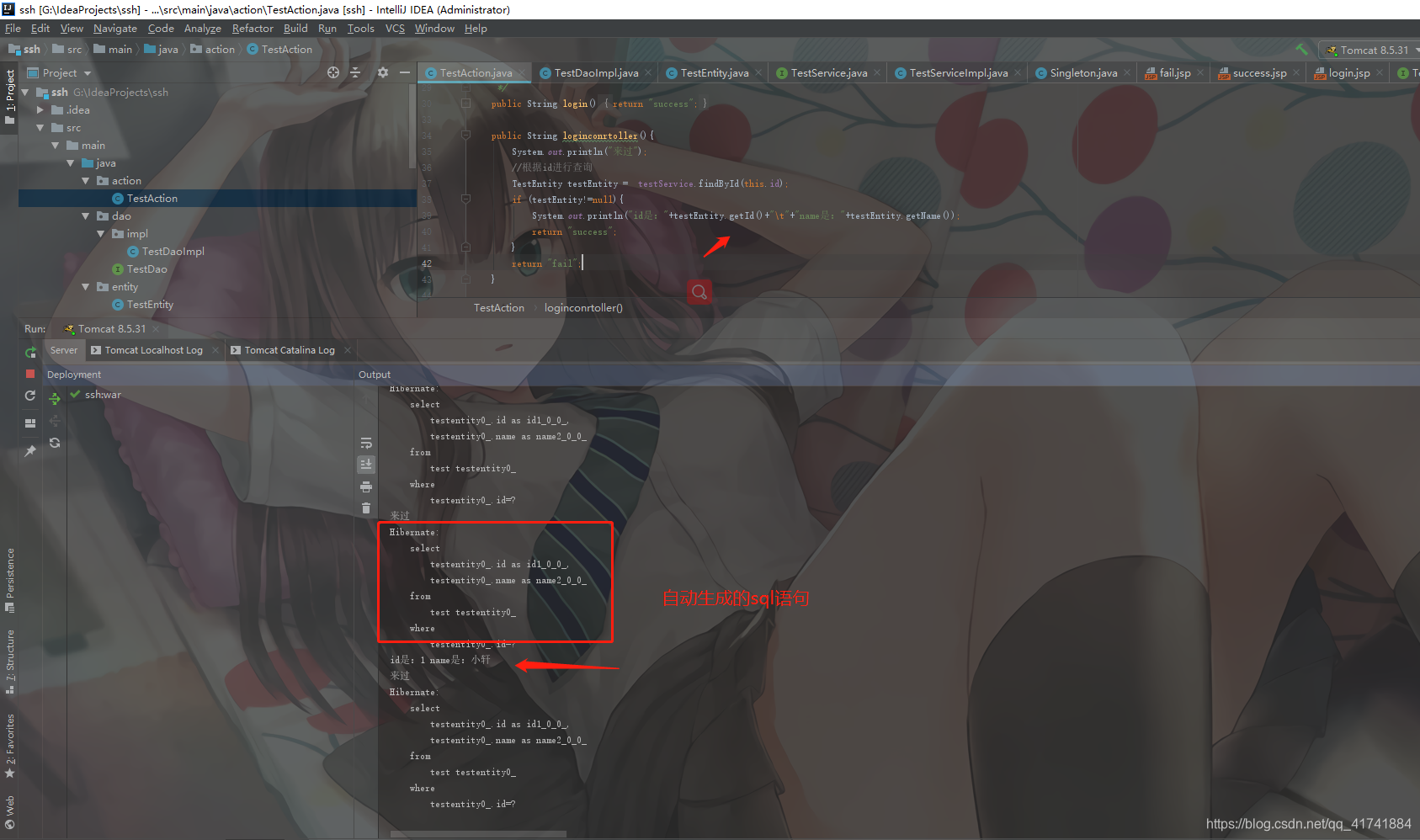This screenshot has height=840, width=1420.
Task: Collapse the action package
Action: point(86,181)
